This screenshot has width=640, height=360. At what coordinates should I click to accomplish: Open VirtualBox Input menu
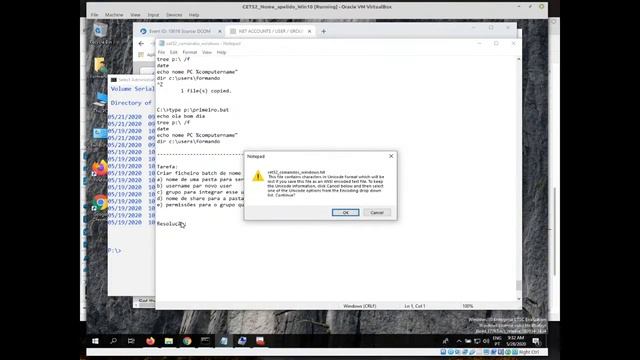click(153, 15)
